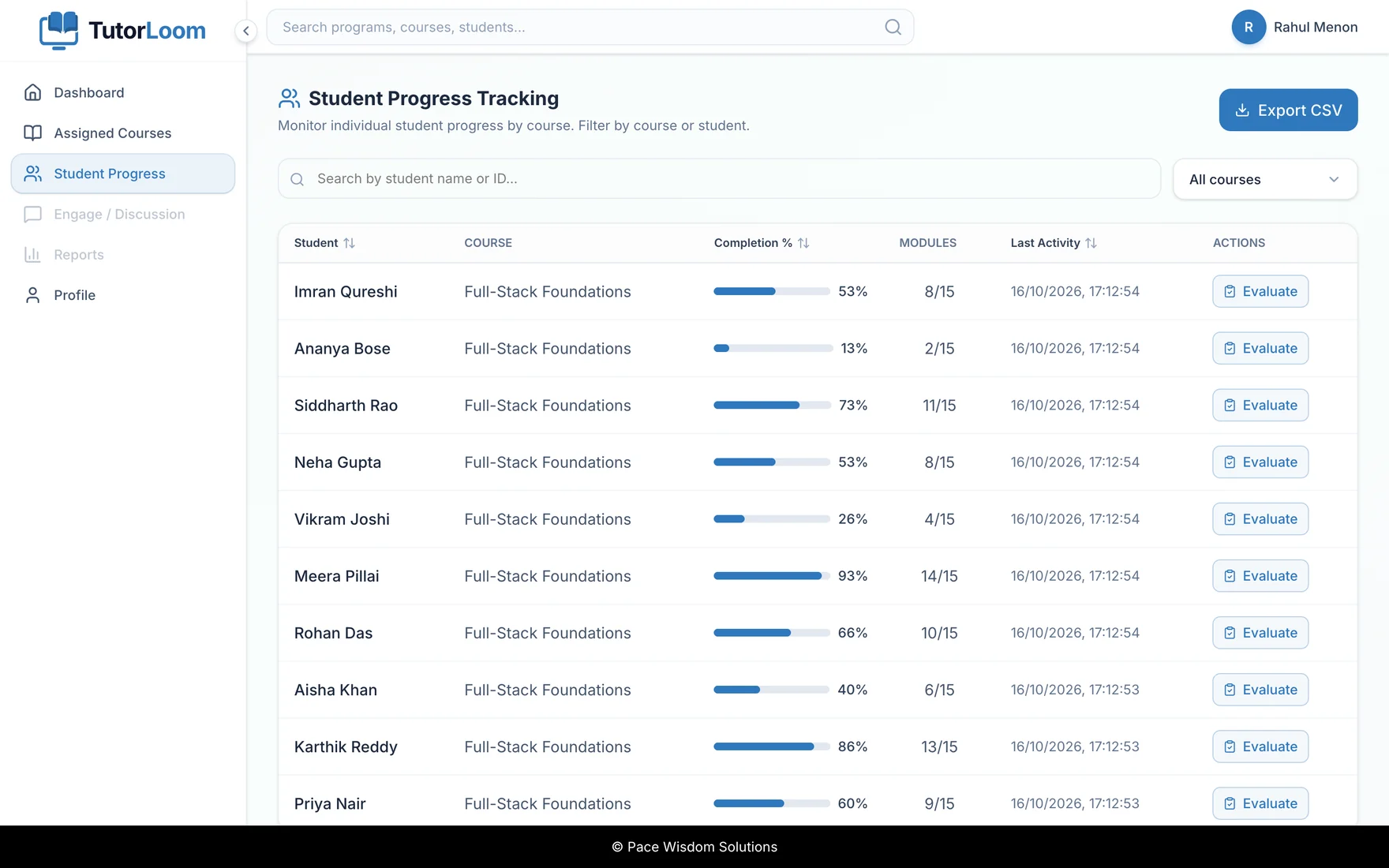
Task: Click the Export CSV button
Action: tap(1288, 110)
